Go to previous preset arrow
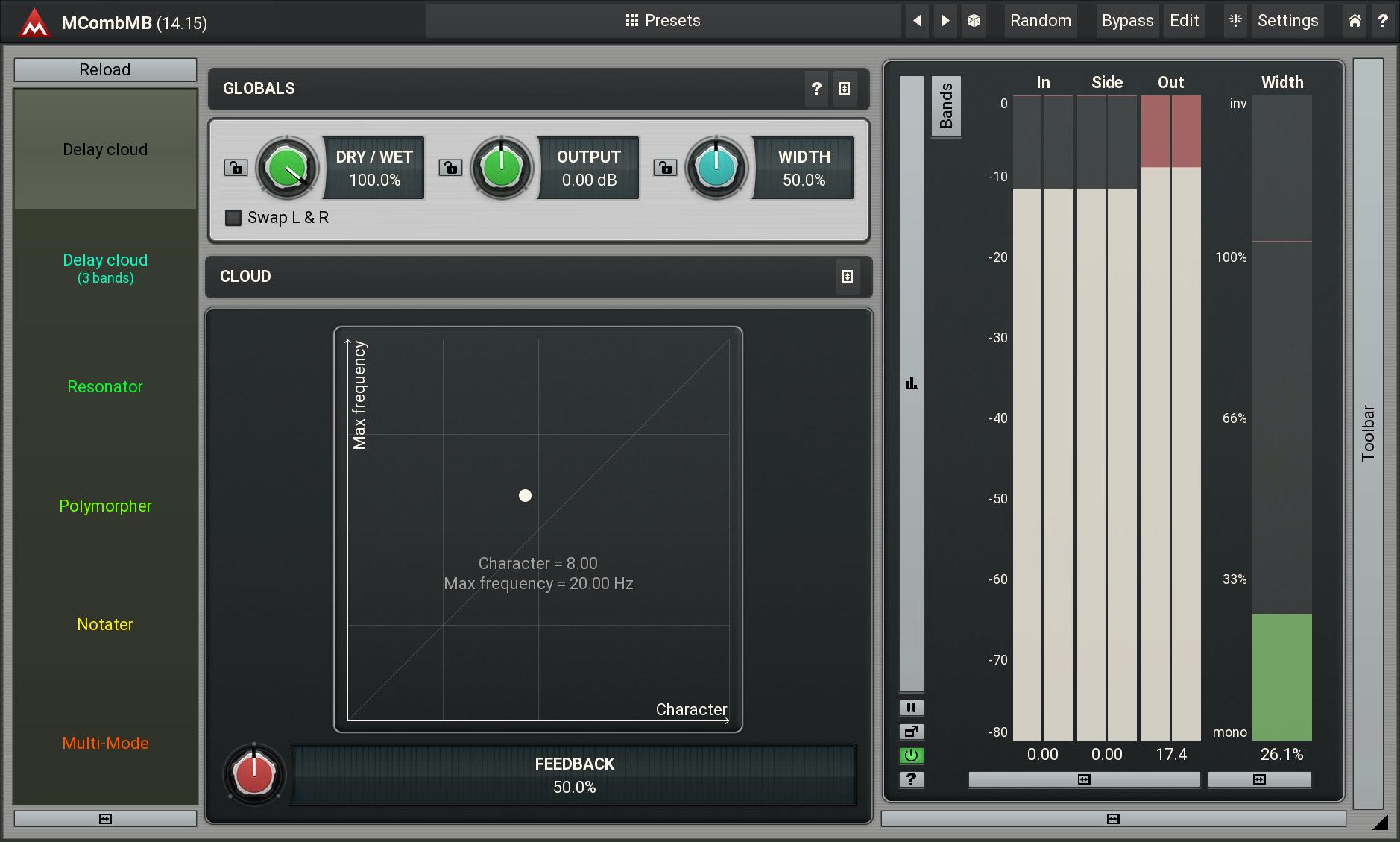Image resolution: width=1400 pixels, height=842 pixels. click(918, 21)
